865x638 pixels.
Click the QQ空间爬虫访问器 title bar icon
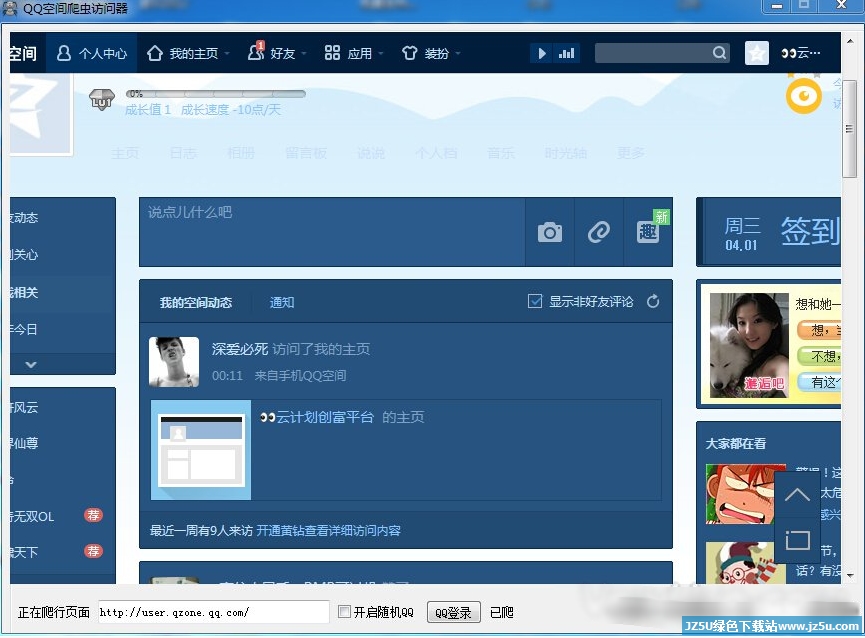(x=9, y=8)
